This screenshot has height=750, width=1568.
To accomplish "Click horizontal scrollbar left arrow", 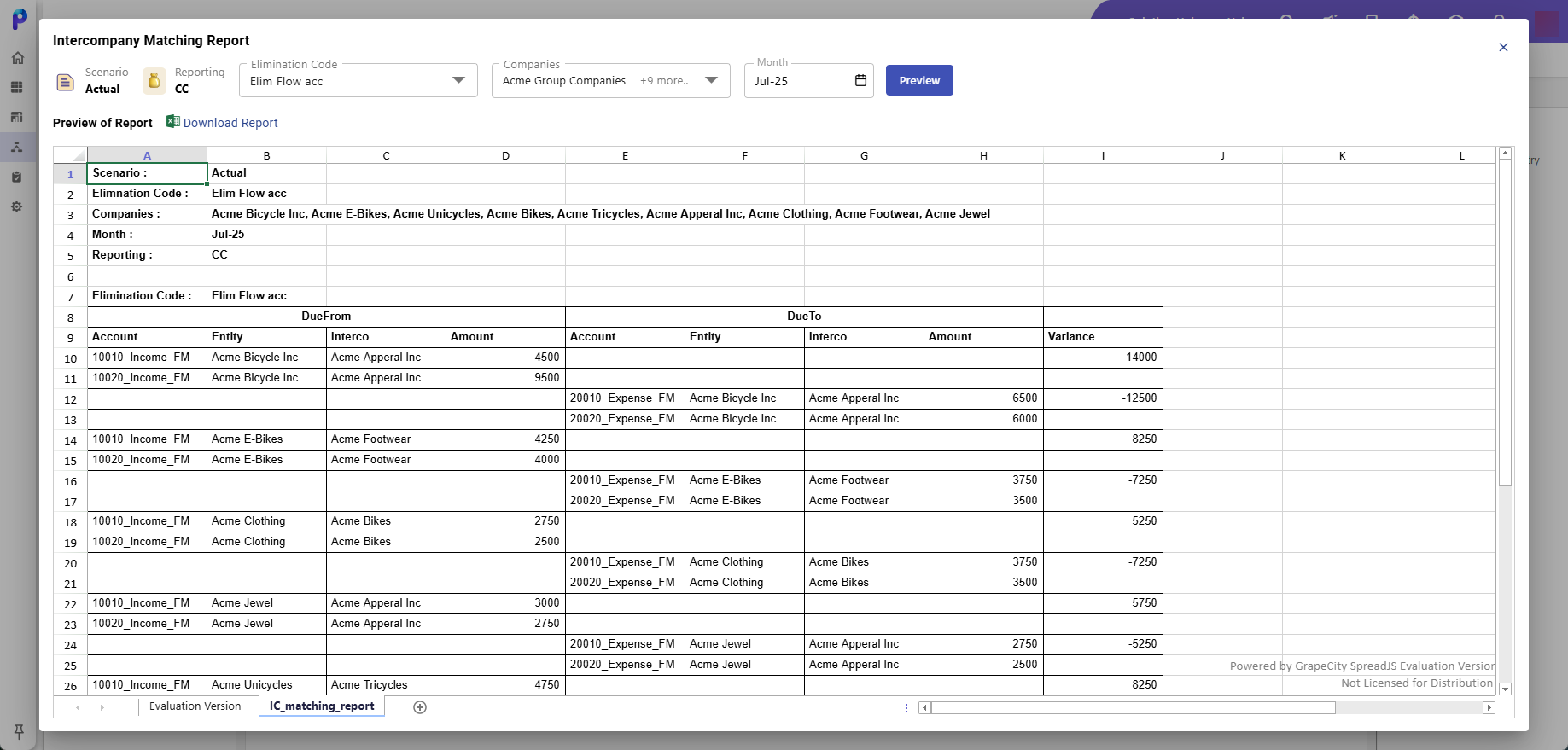I will 924,707.
